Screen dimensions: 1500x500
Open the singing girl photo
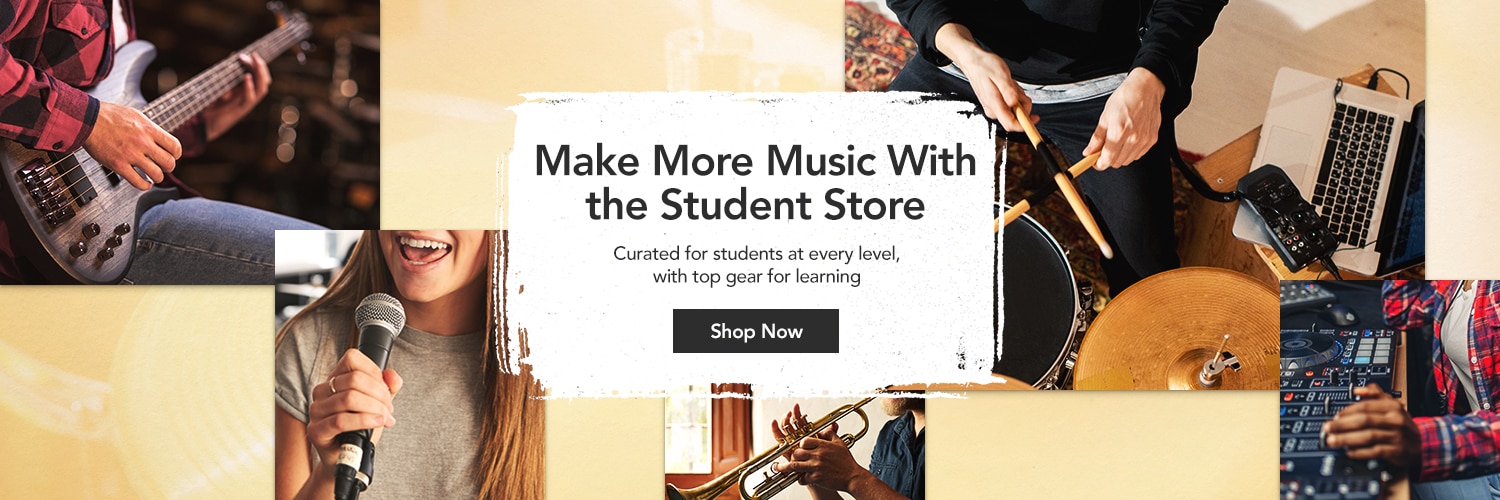coord(410,365)
